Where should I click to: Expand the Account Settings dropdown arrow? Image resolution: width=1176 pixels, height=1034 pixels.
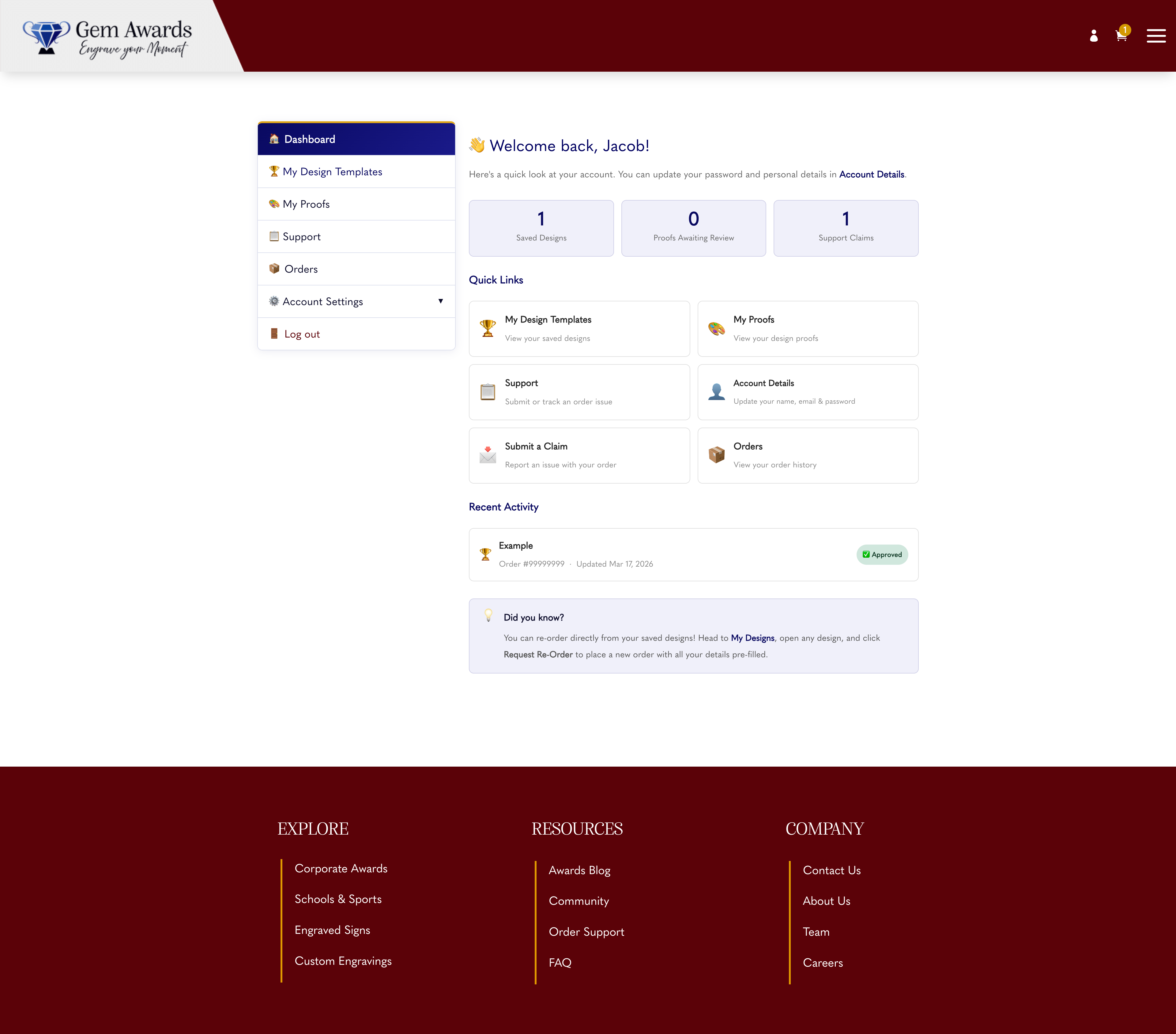[441, 301]
